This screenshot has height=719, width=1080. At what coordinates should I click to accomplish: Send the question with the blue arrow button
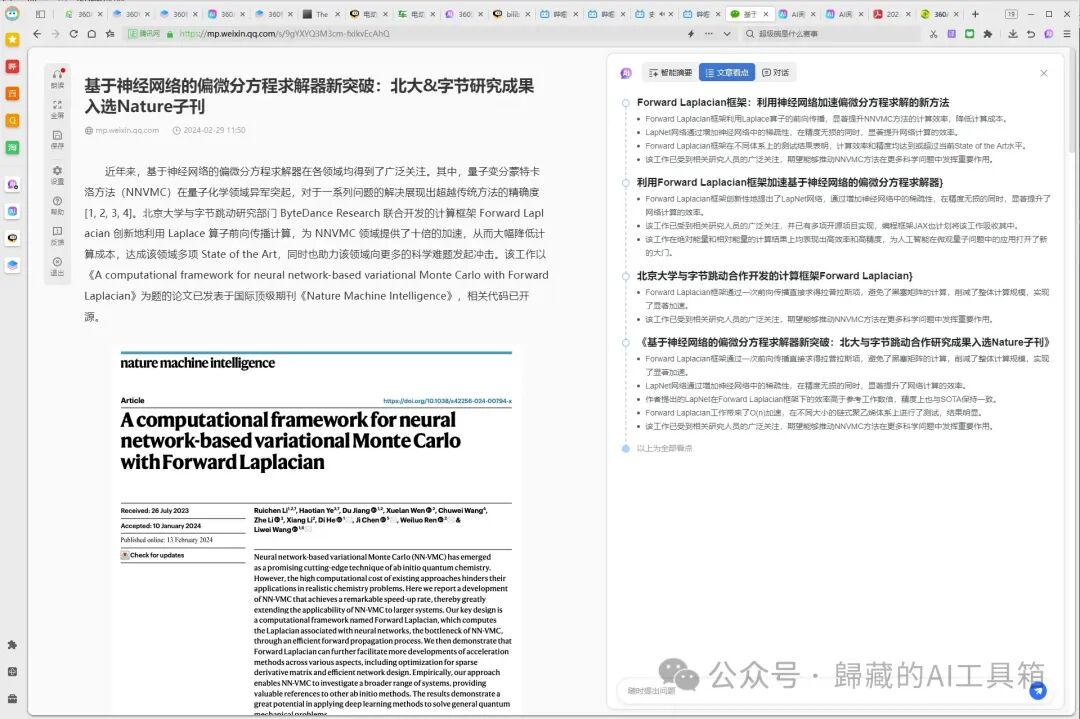(1038, 691)
